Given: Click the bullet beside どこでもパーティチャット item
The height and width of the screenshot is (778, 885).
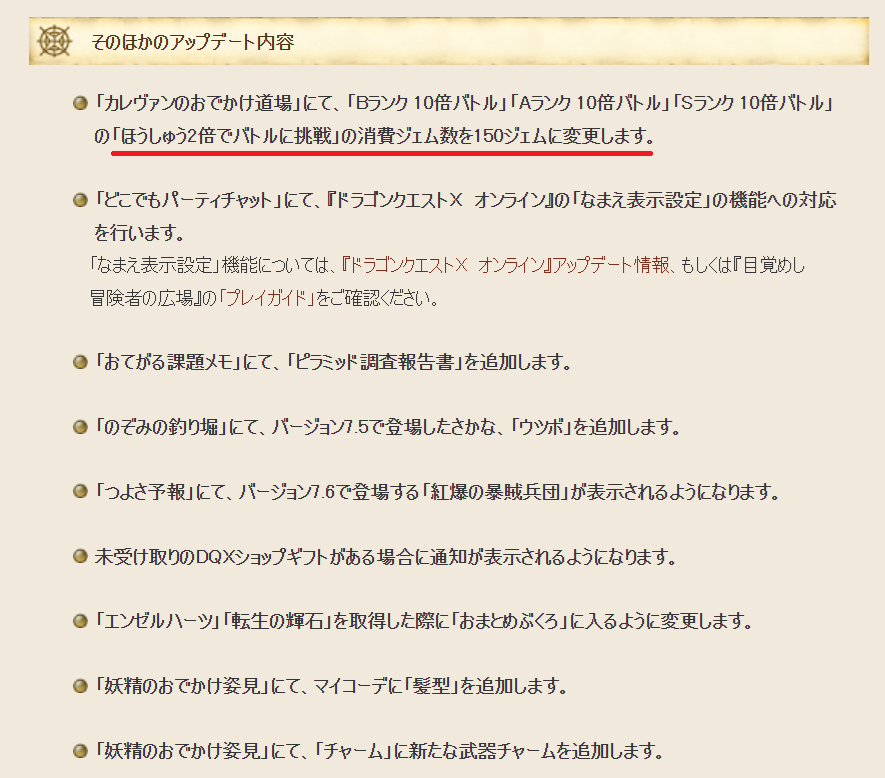Looking at the screenshot, I should point(80,200).
